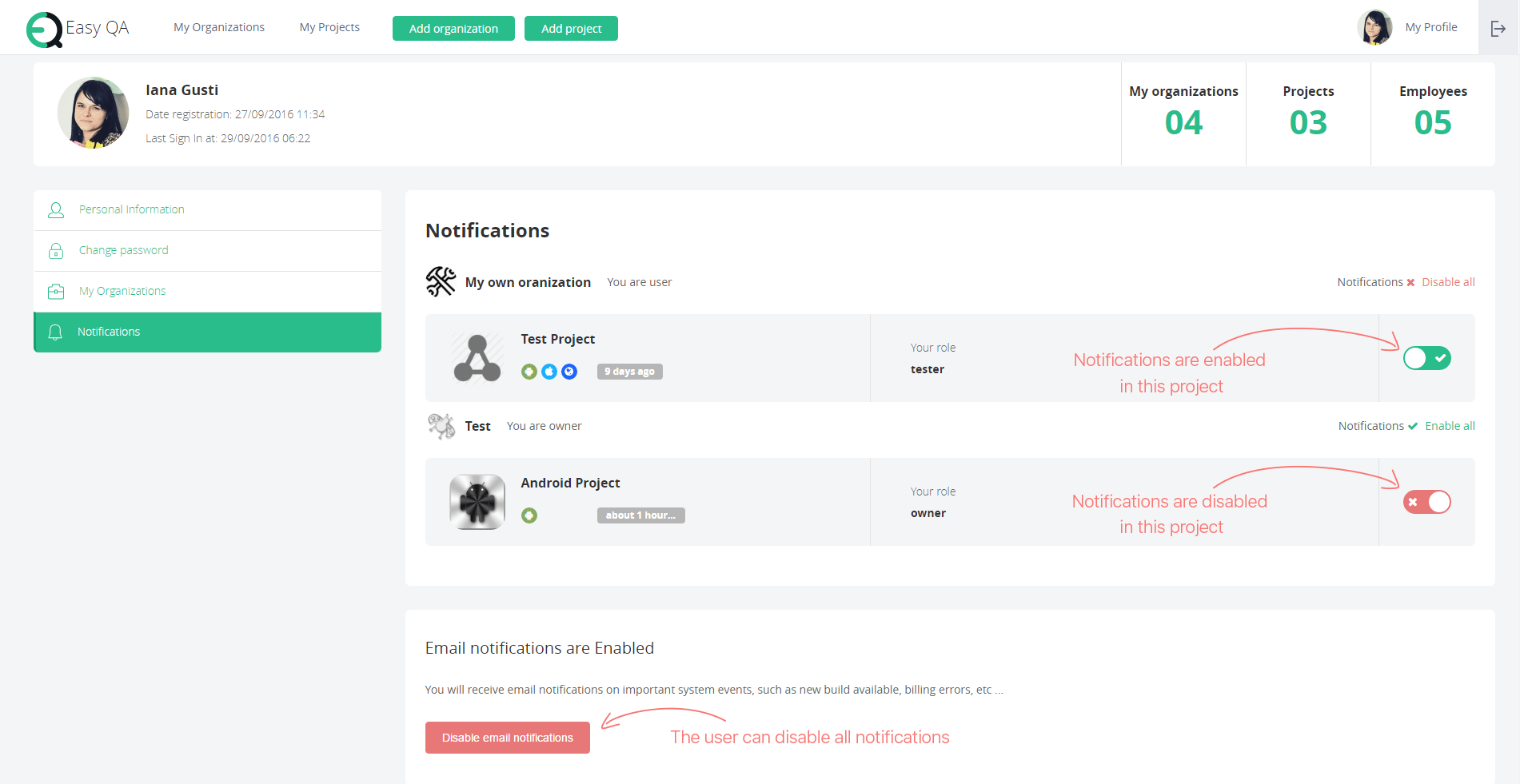Click the Add project button
This screenshot has height=784, width=1520.
tap(571, 29)
